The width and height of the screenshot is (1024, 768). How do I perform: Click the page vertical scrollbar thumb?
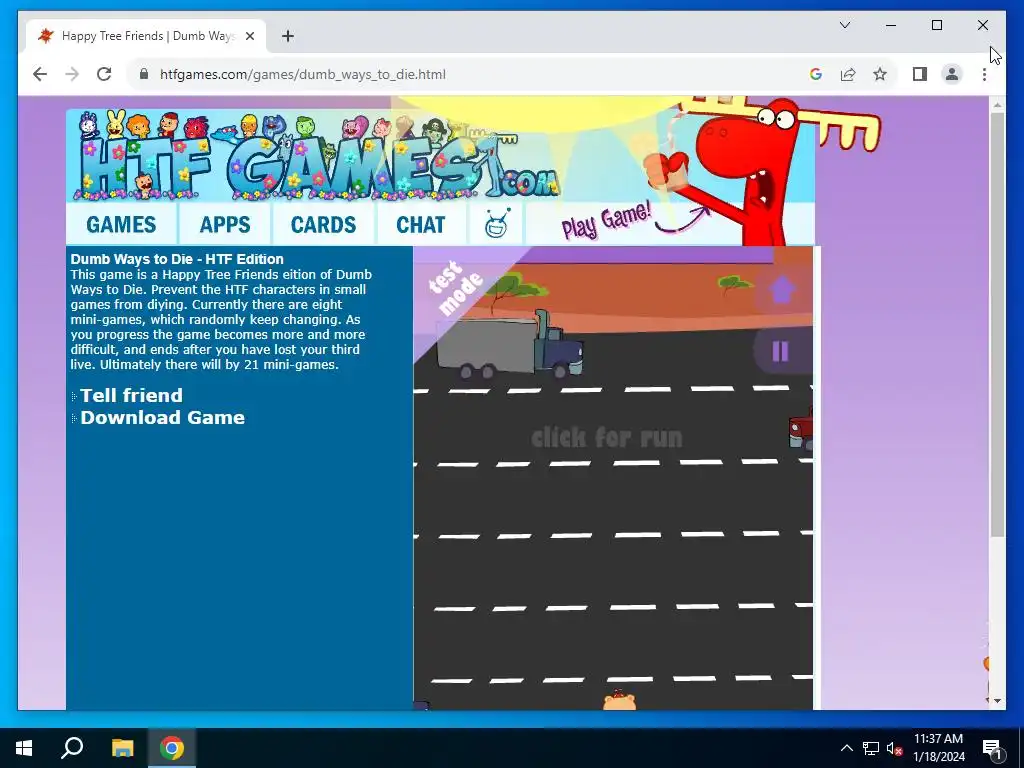pos(997,325)
